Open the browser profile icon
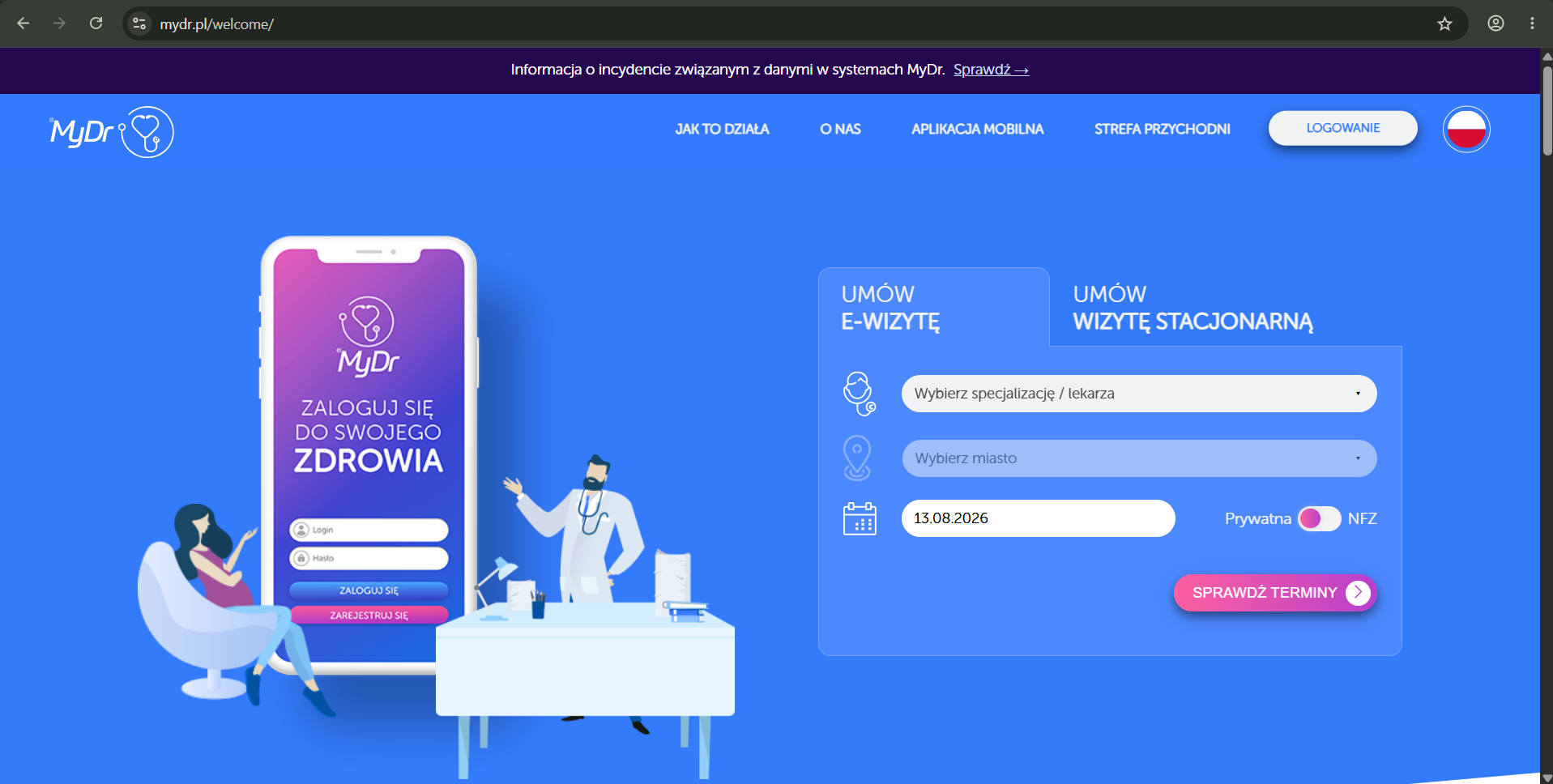The image size is (1553, 784). point(1495,23)
